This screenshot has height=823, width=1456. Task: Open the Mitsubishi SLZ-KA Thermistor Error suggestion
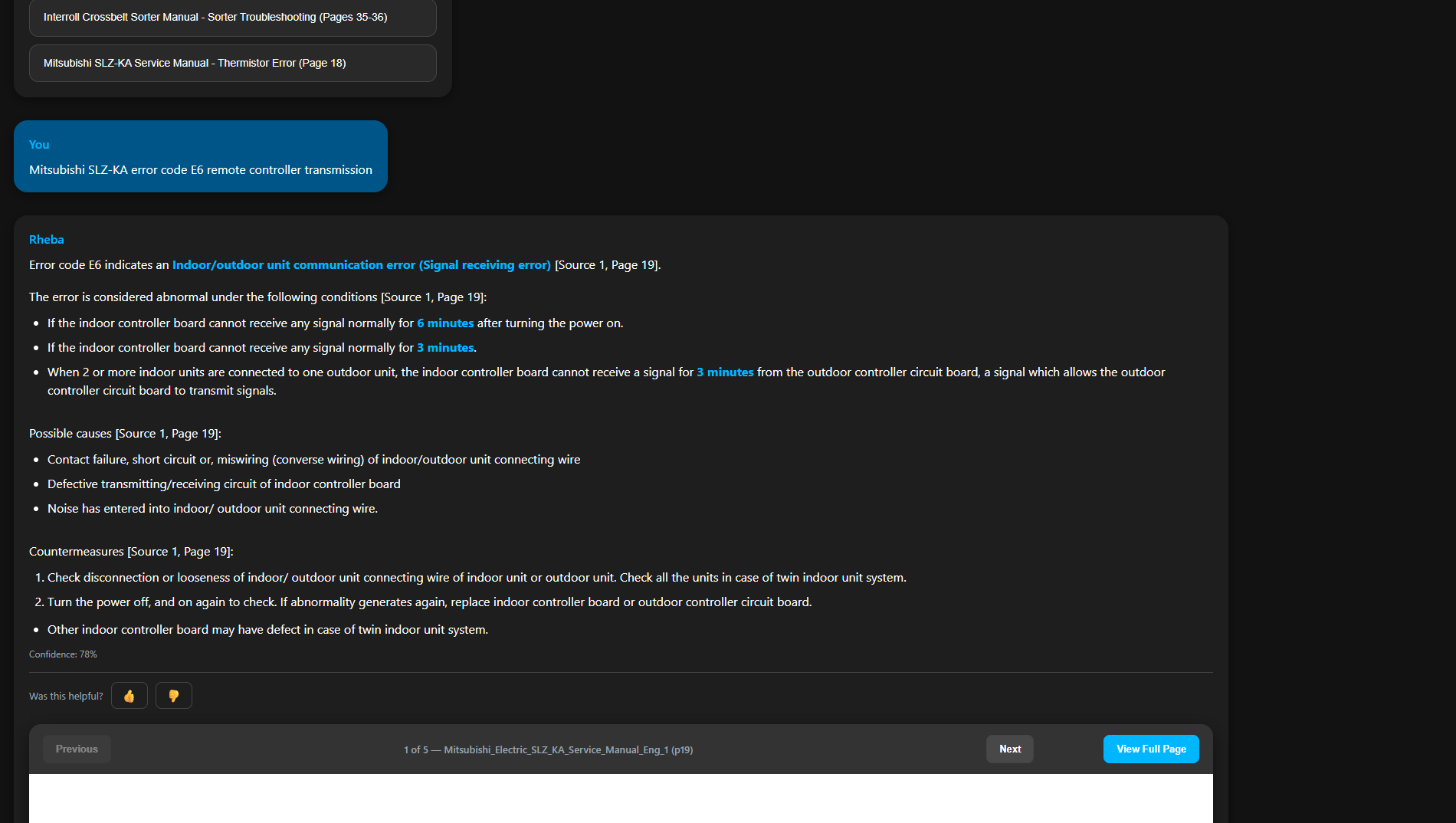(232, 63)
